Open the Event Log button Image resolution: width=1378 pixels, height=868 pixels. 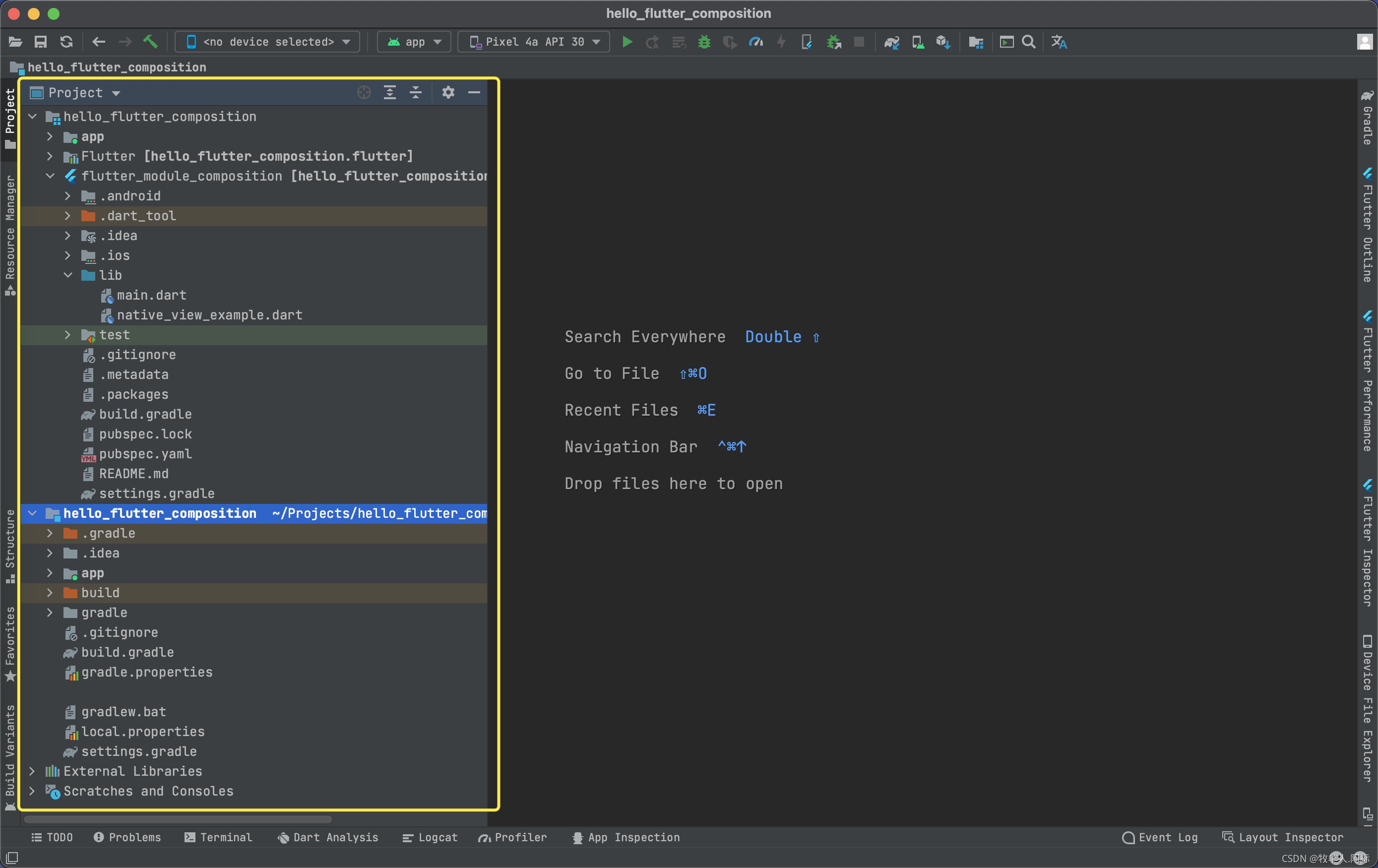click(x=1159, y=837)
